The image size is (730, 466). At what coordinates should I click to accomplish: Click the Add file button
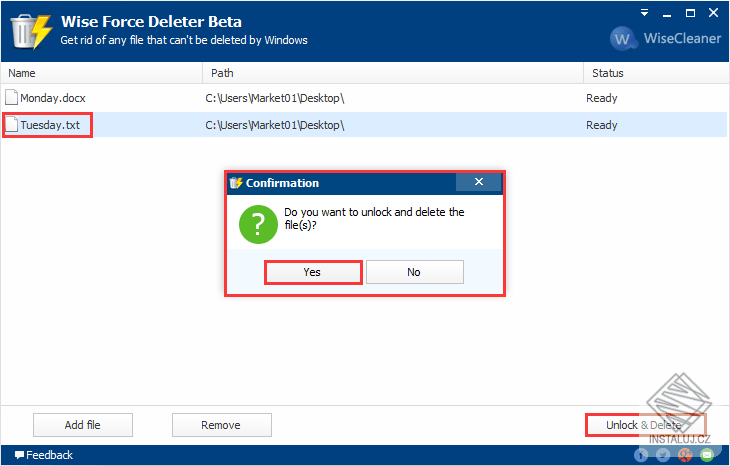[x=83, y=425]
